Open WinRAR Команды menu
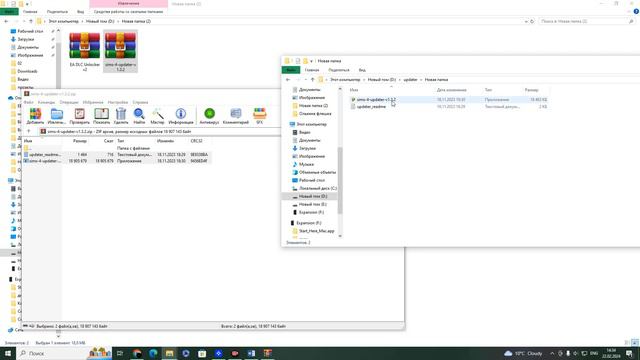The image size is (640, 360). (46, 102)
